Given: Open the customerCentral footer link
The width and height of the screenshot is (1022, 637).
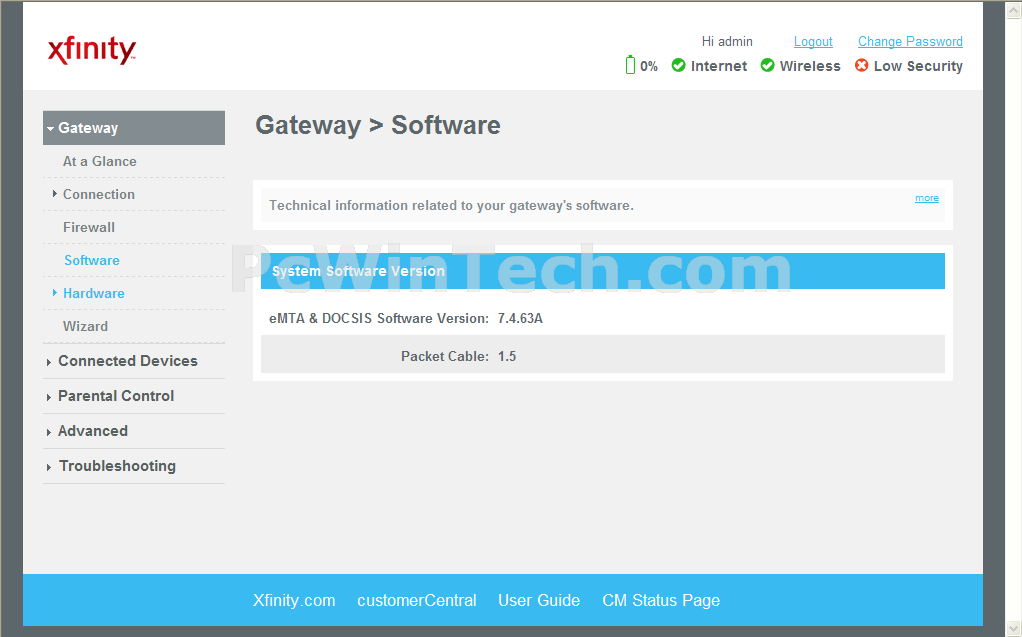Looking at the screenshot, I should [416, 600].
